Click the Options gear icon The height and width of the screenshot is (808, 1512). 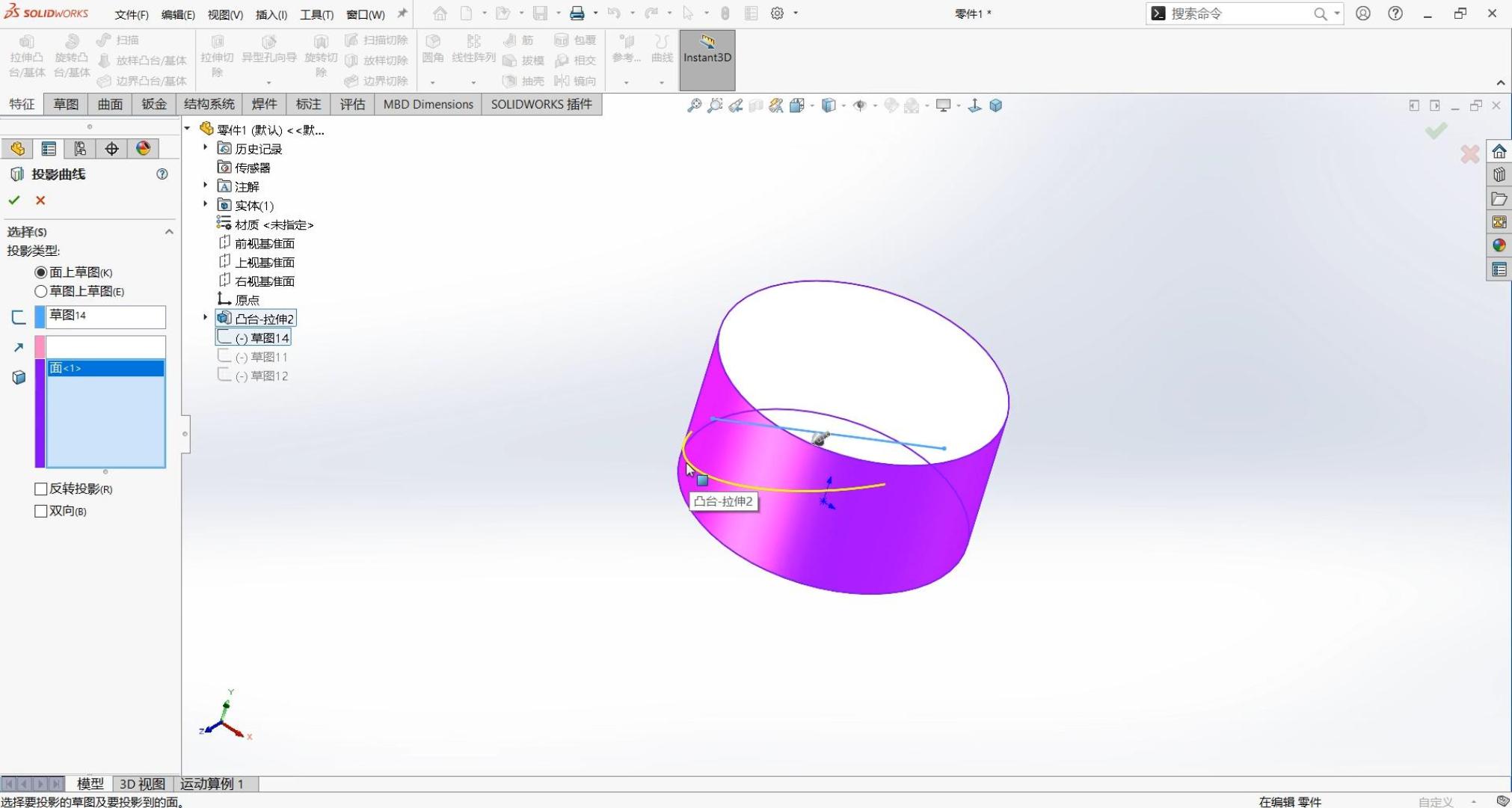pos(777,13)
